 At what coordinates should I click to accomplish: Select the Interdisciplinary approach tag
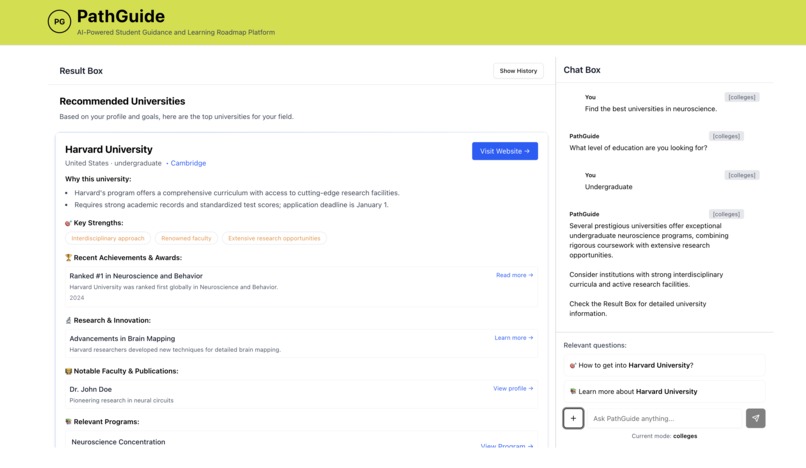108,238
